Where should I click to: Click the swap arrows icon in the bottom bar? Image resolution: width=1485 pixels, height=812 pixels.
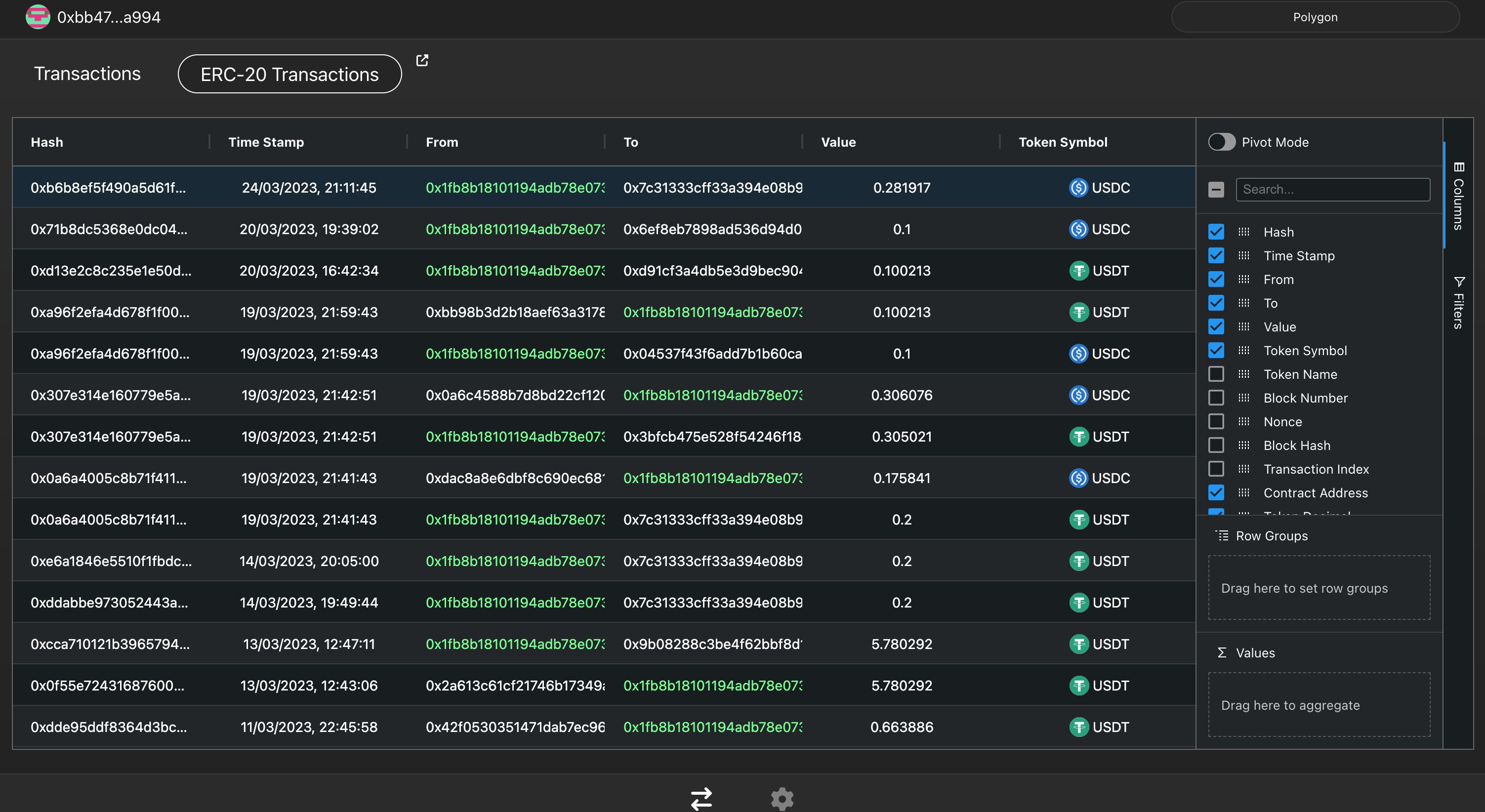click(701, 799)
